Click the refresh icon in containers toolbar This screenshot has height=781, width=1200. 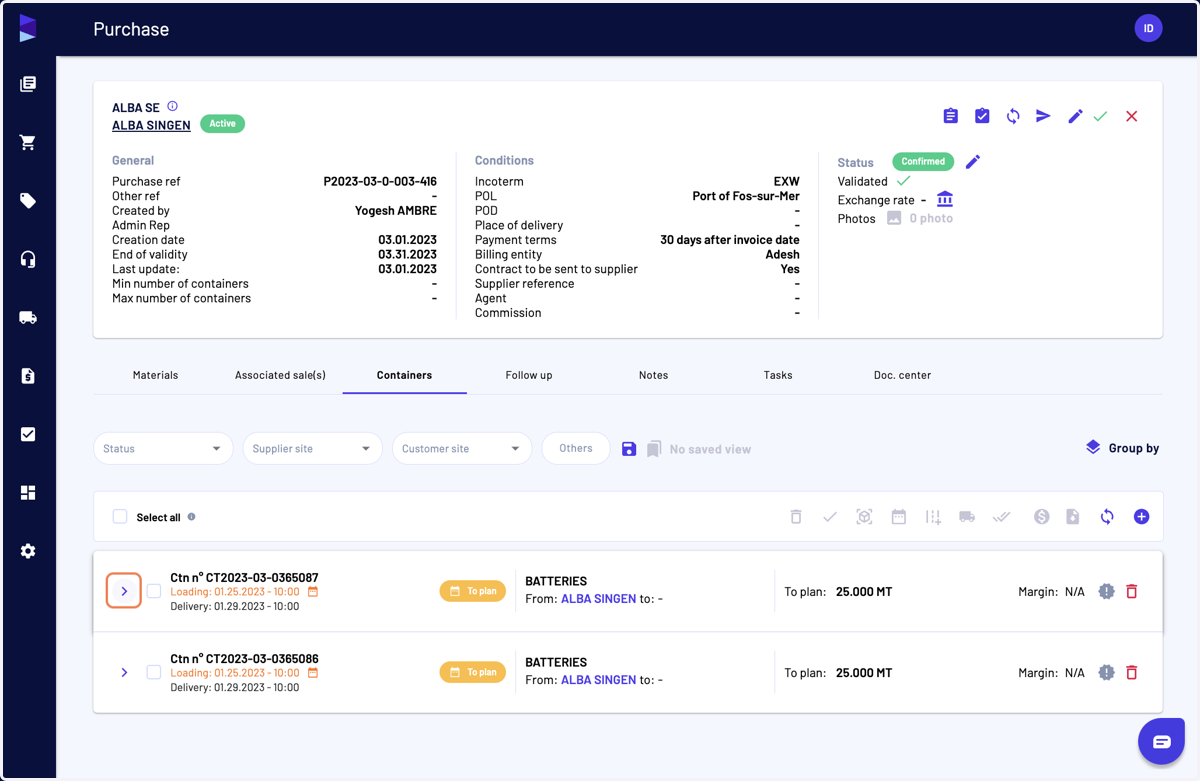pos(1107,517)
